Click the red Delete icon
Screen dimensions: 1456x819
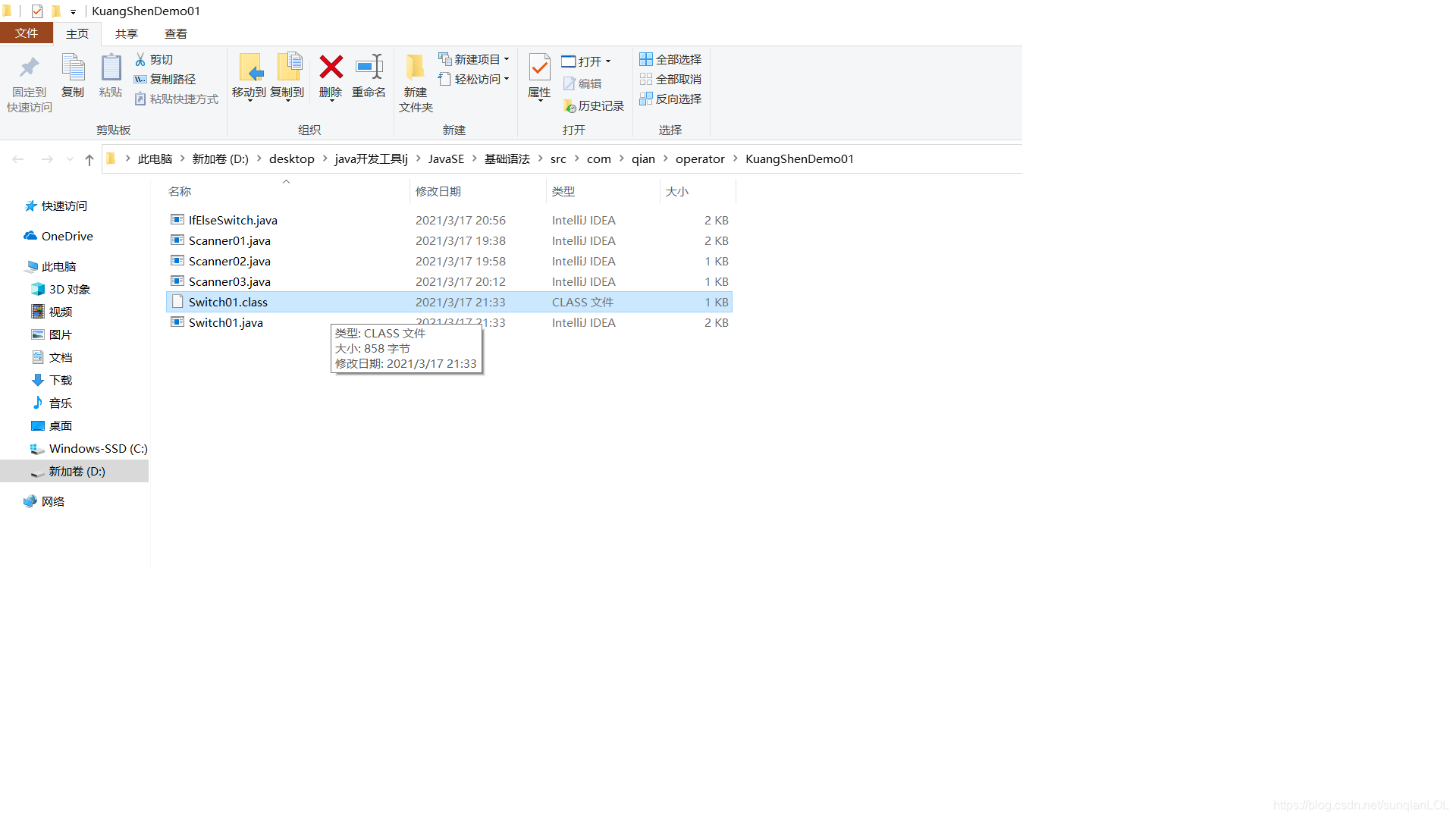coord(331,67)
